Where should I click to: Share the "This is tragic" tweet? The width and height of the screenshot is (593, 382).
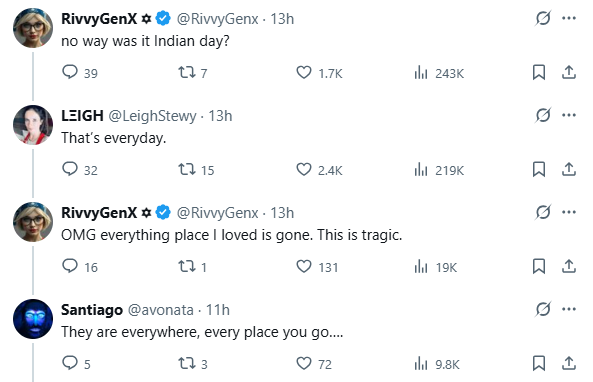[568, 266]
